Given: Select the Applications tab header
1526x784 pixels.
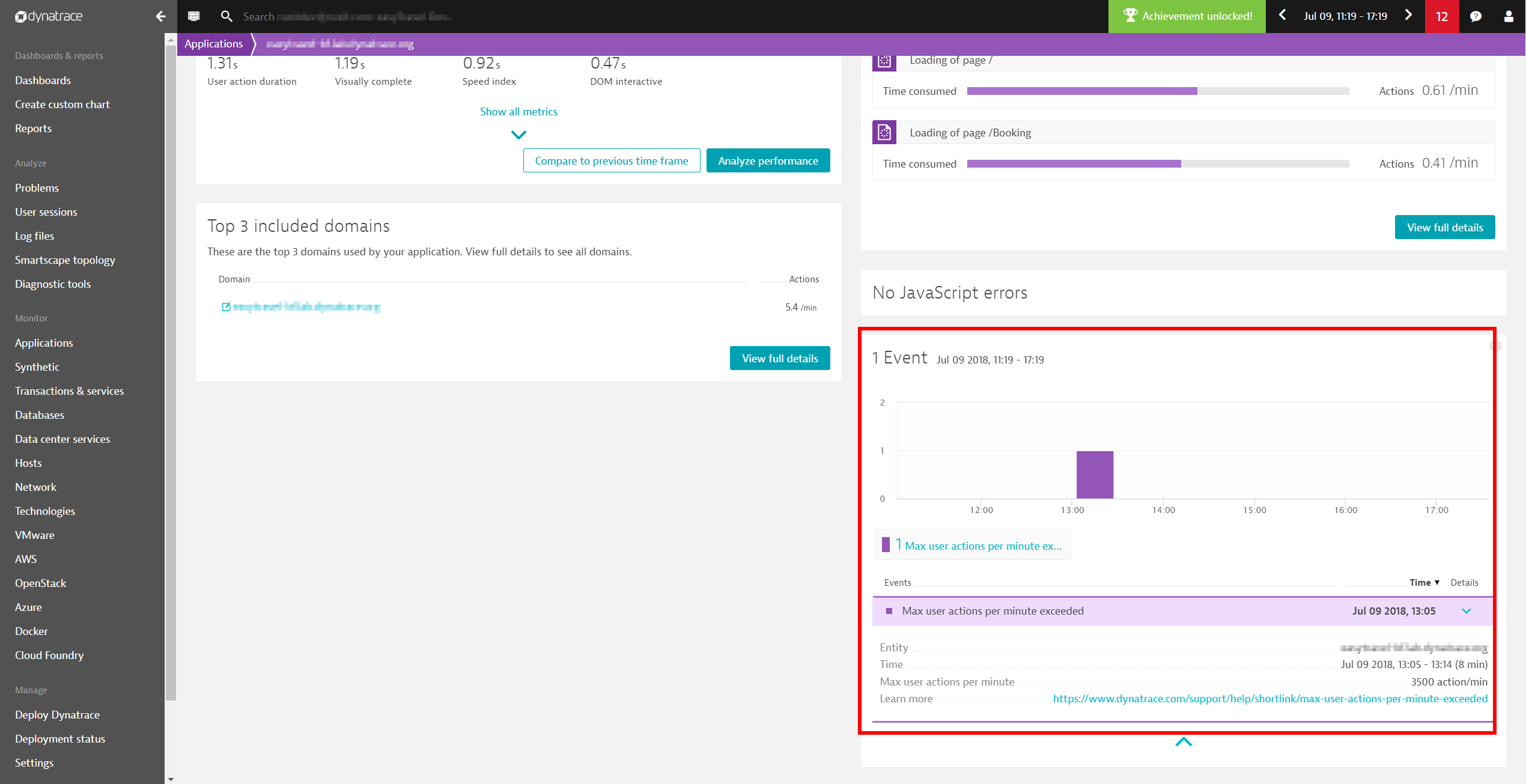Looking at the screenshot, I should point(213,43).
